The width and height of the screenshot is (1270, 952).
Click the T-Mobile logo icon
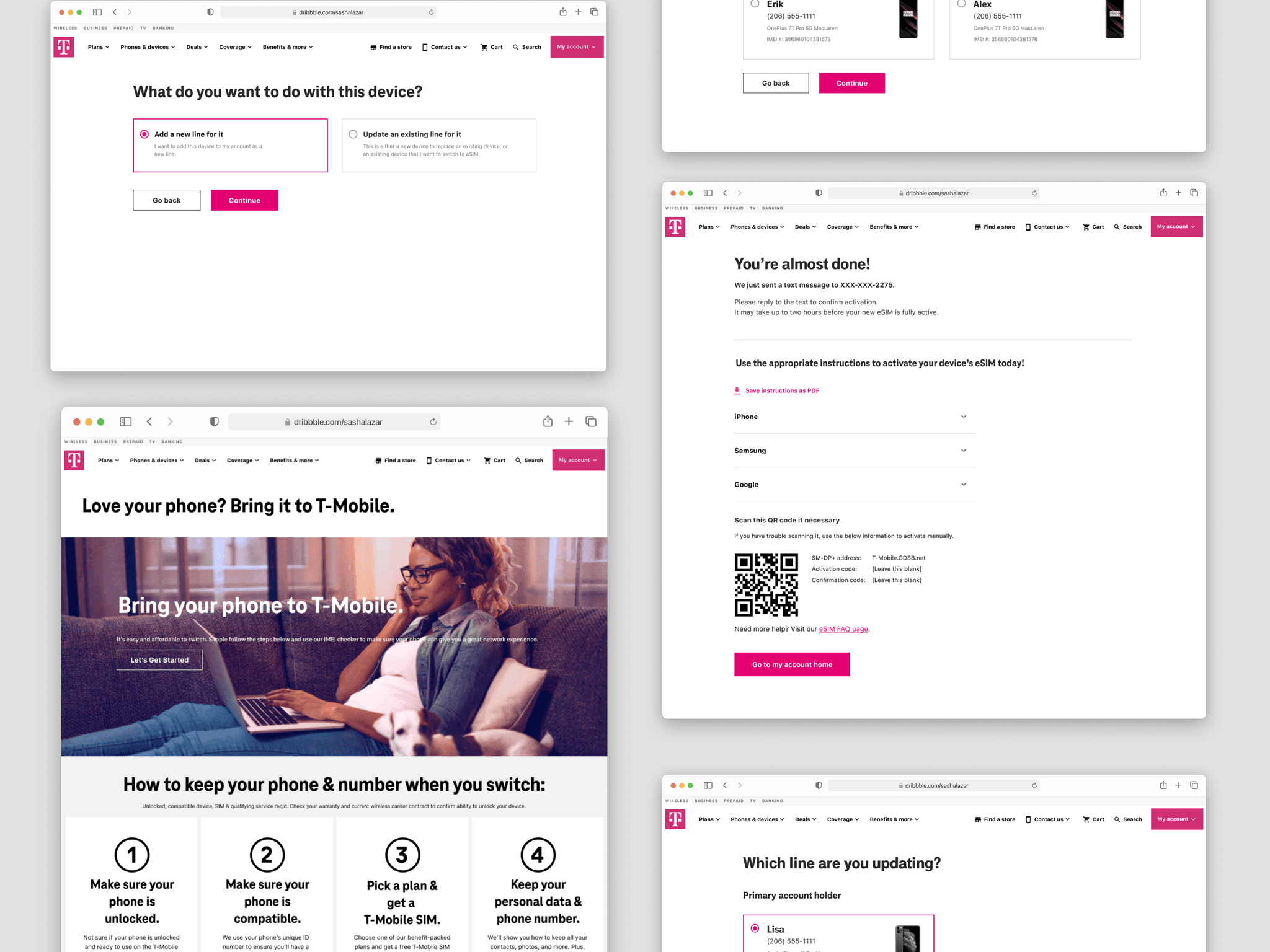click(x=62, y=47)
